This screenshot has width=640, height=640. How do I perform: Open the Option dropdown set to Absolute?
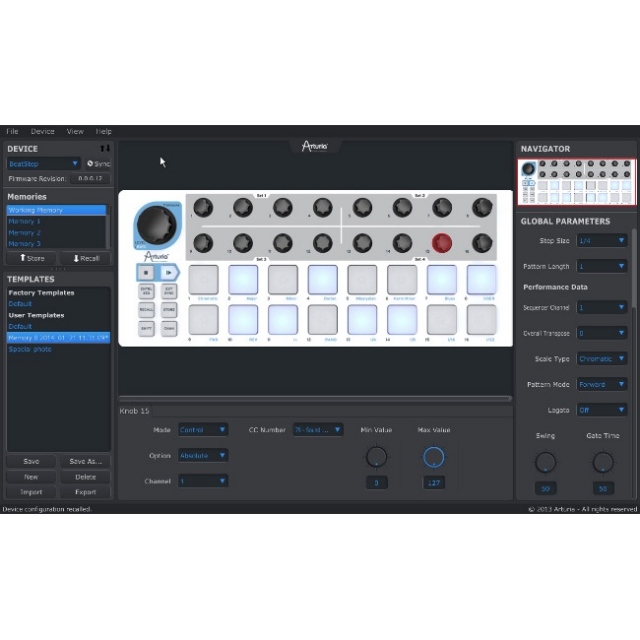[203, 456]
